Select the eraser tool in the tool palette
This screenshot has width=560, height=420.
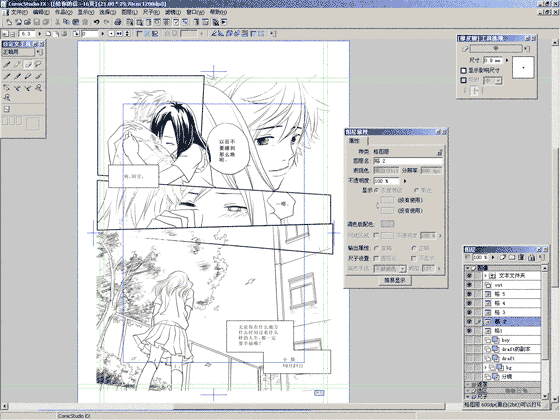[x=28, y=64]
